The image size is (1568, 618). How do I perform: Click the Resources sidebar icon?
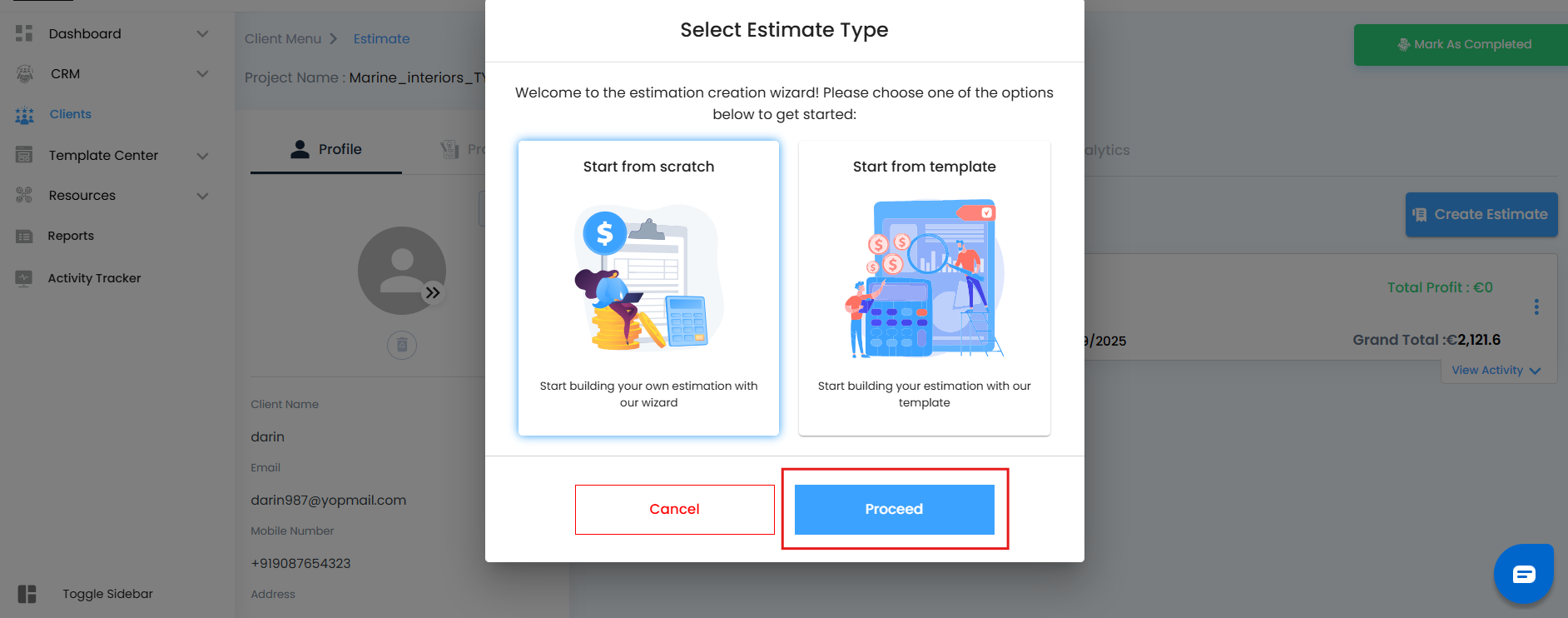(x=24, y=196)
